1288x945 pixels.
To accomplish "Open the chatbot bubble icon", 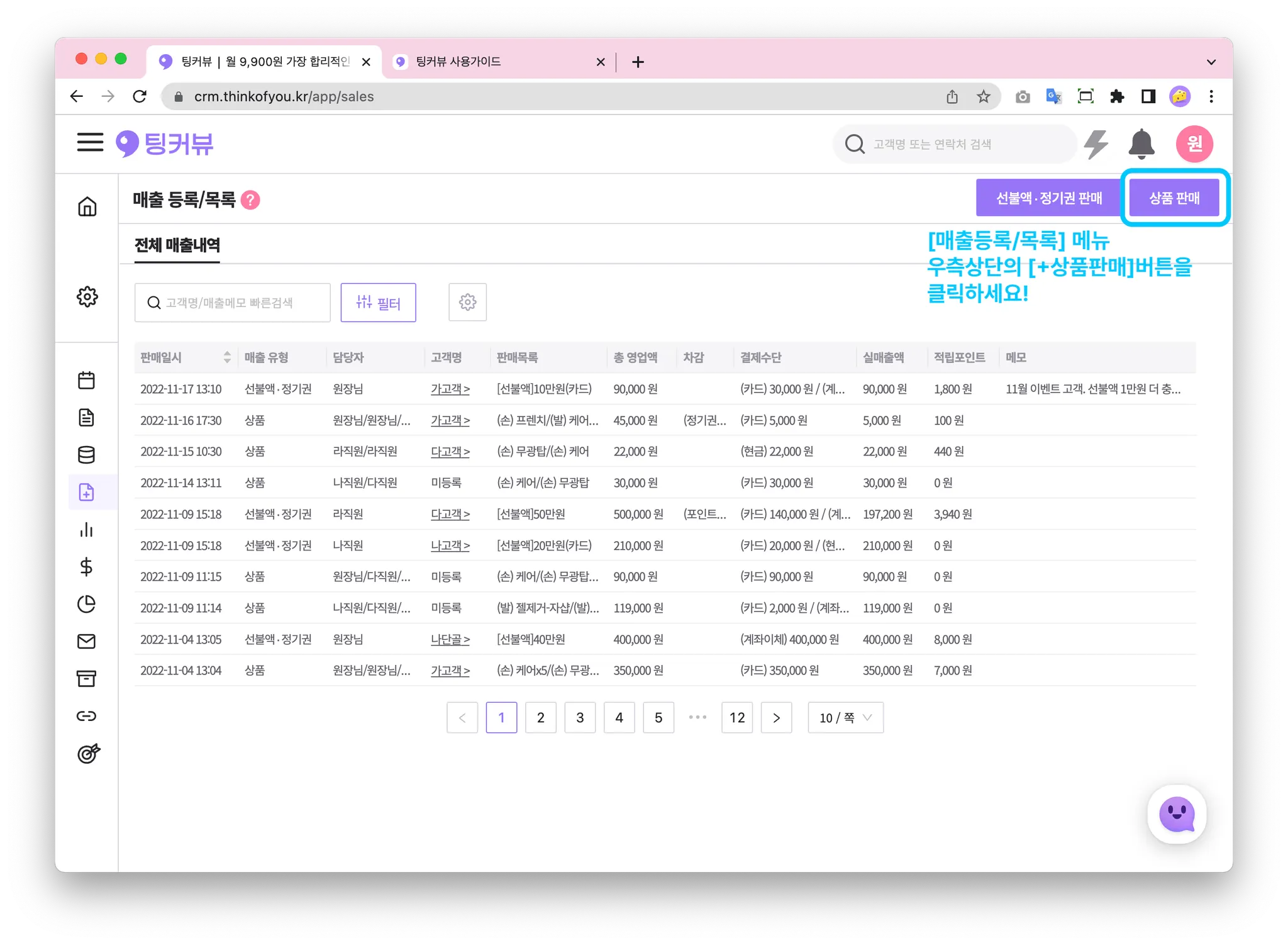I will click(1176, 814).
